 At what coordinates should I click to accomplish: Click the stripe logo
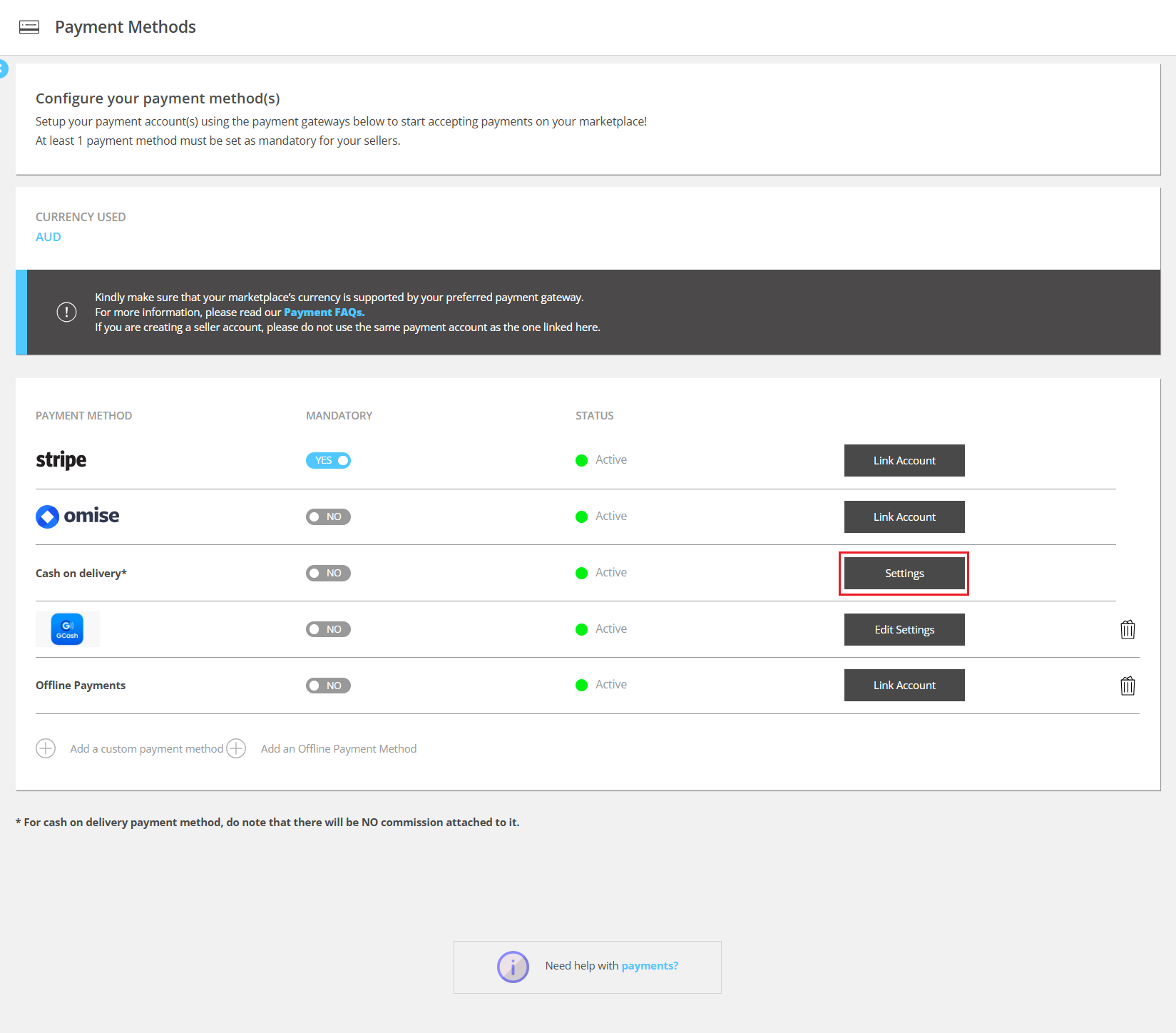61,460
